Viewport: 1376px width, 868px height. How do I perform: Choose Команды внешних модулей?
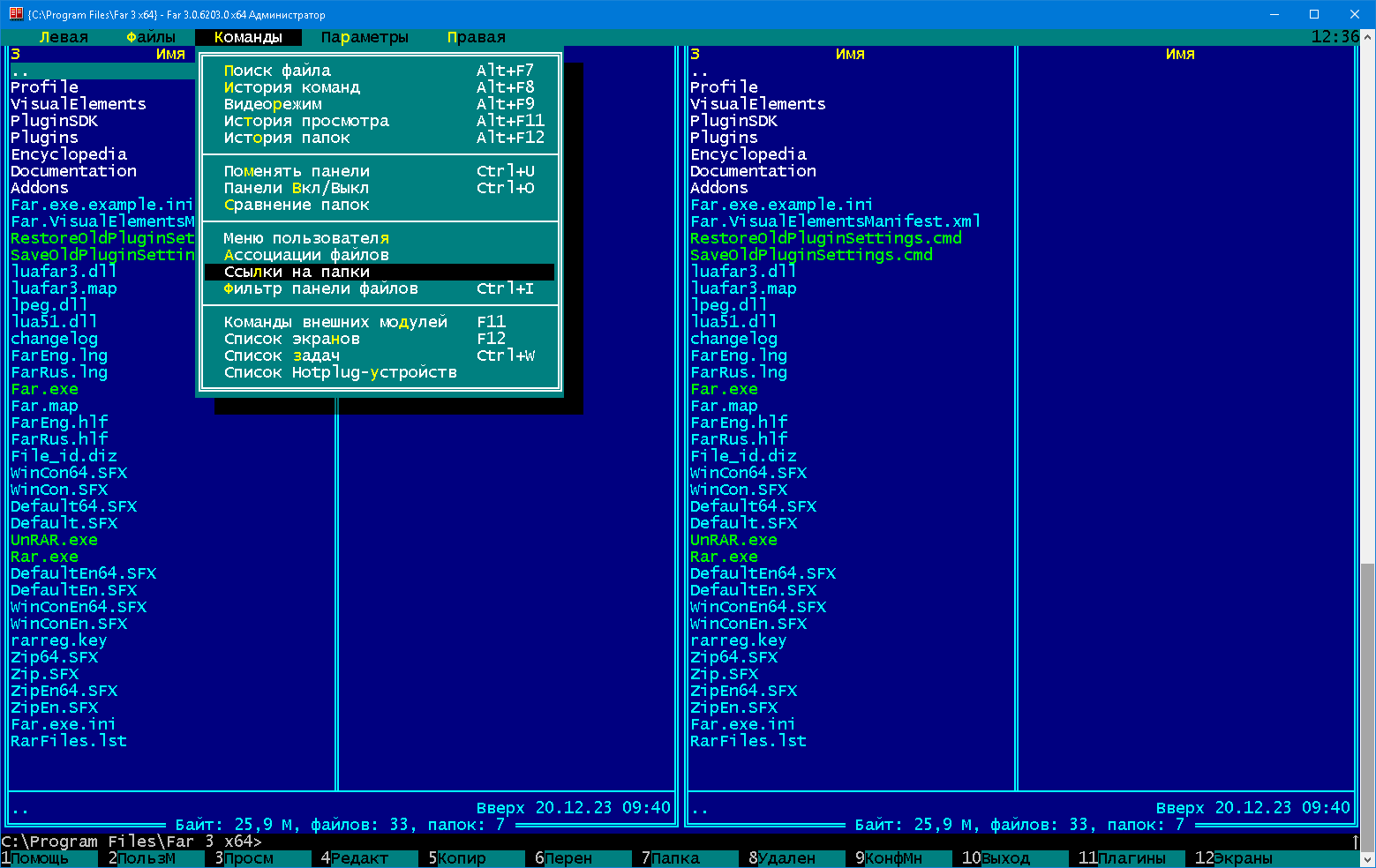(380, 322)
